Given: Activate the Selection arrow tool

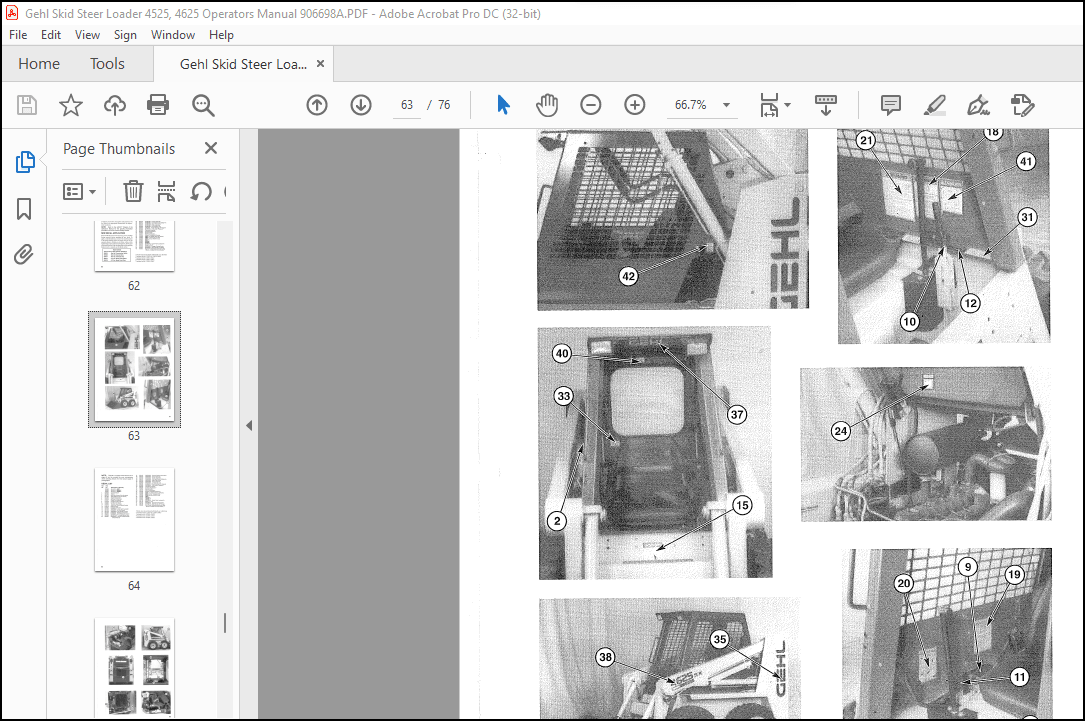Looking at the screenshot, I should (x=503, y=104).
